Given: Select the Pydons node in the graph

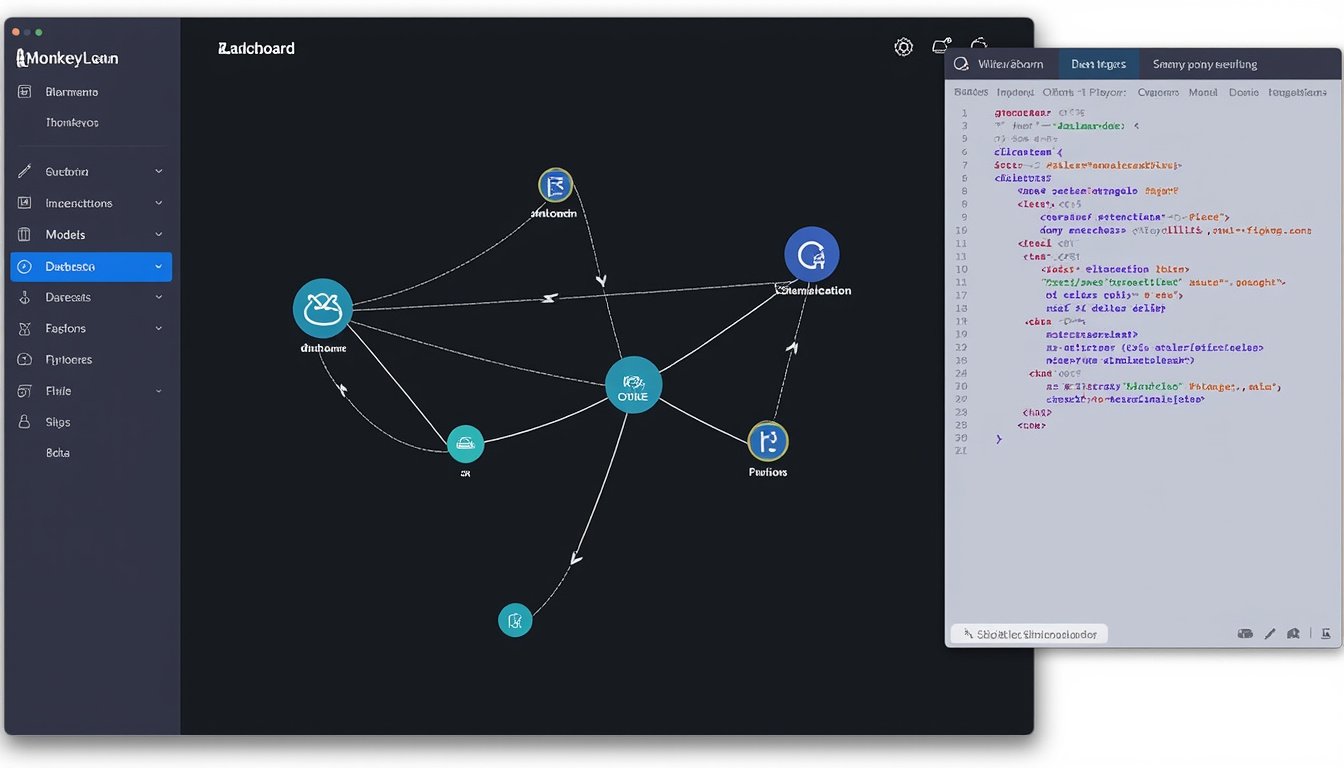Looking at the screenshot, I should [767, 439].
